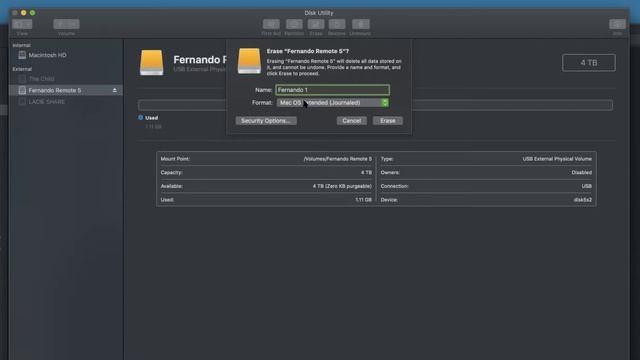
Task: Open Security Options in erase dialog
Action: click(266, 121)
